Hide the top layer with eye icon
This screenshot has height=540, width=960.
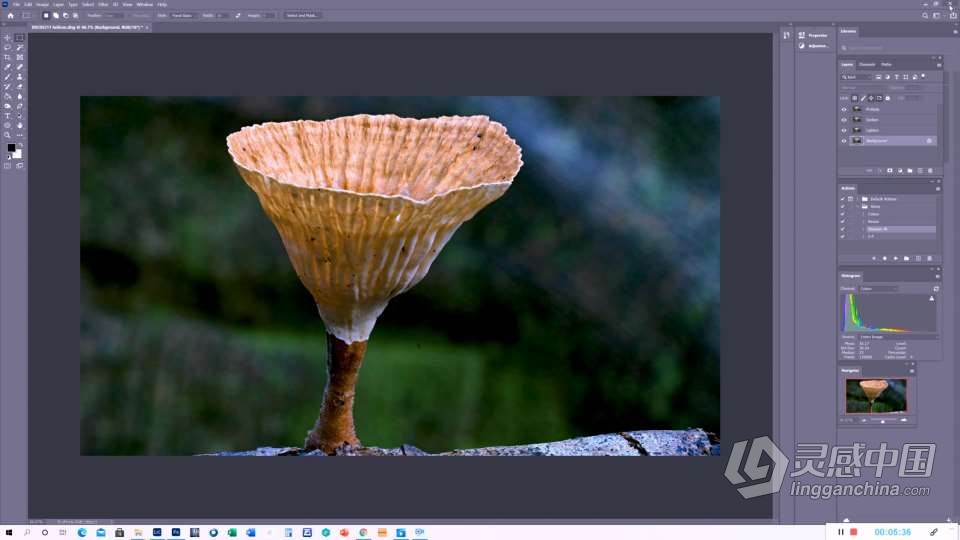point(844,110)
